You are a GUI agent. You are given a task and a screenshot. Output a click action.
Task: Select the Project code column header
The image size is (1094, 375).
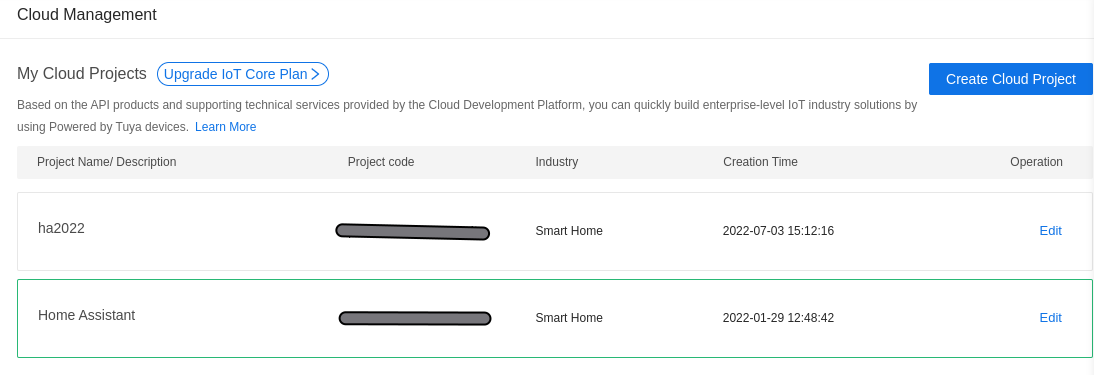tap(381, 162)
